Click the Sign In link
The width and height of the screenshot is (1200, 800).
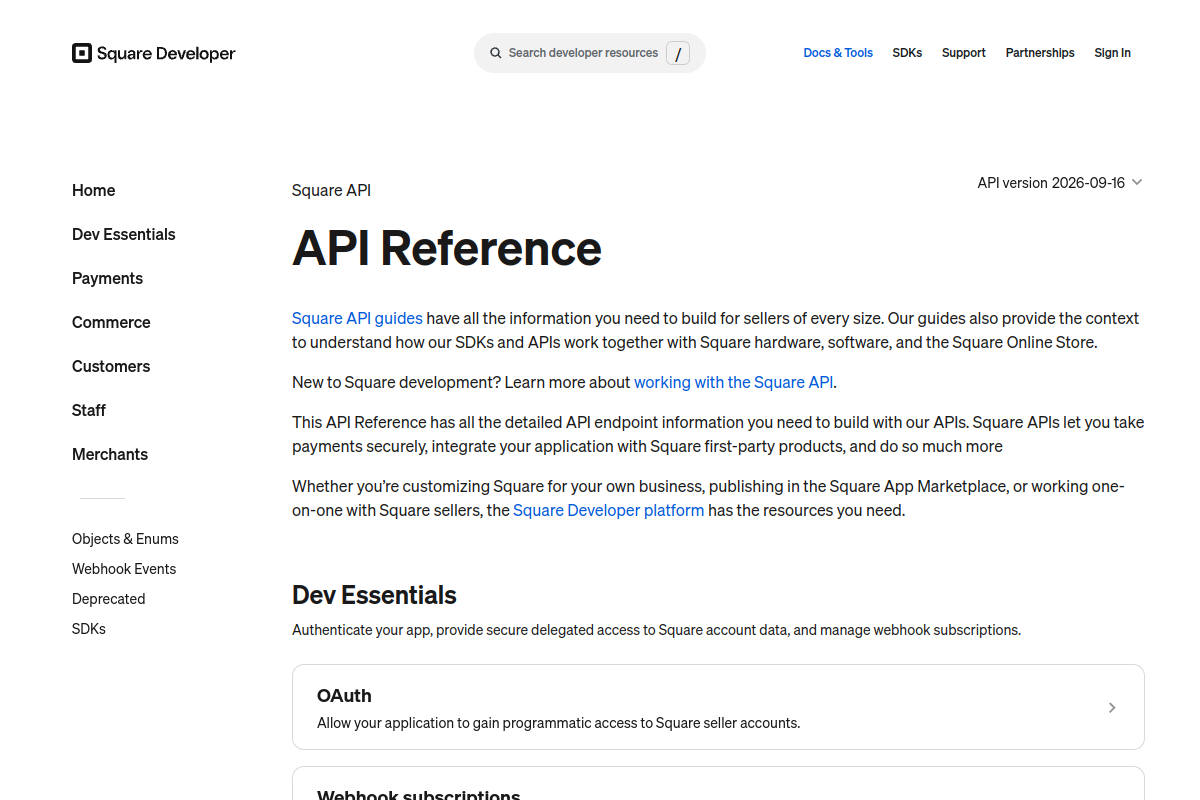click(x=1112, y=53)
